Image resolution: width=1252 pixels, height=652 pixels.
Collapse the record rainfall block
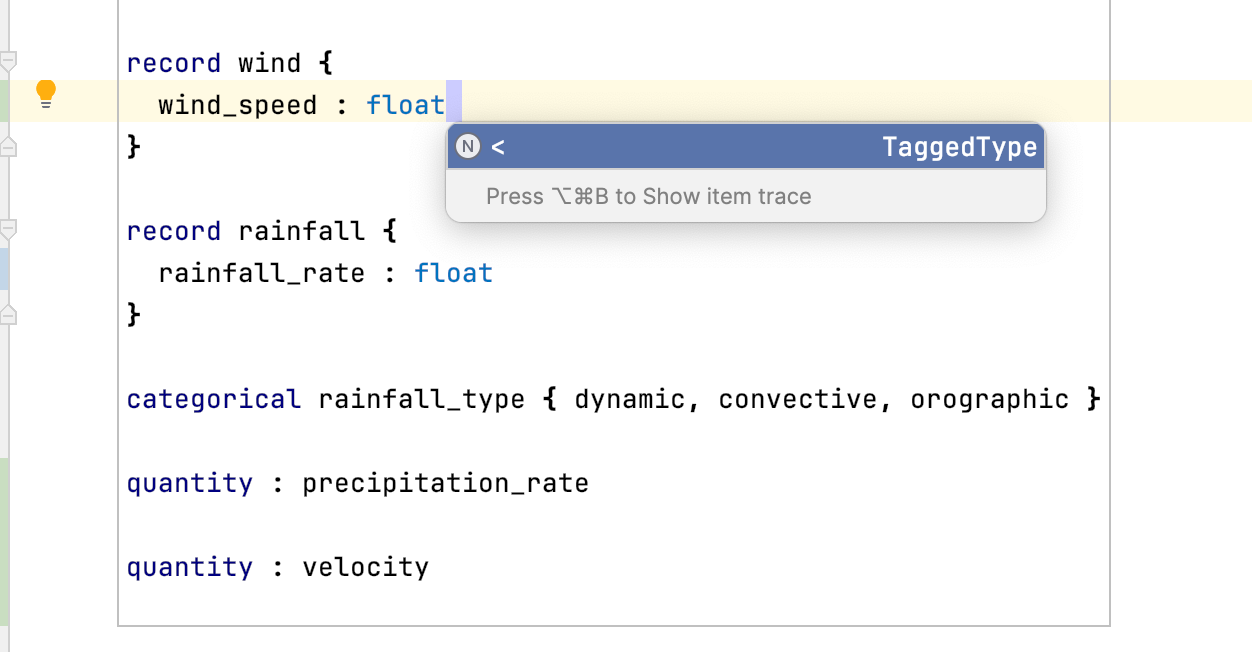tap(8, 228)
